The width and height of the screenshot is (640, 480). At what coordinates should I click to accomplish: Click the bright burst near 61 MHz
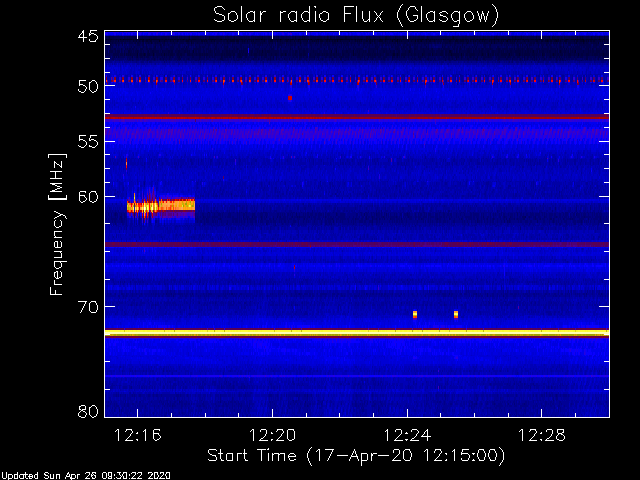161,206
